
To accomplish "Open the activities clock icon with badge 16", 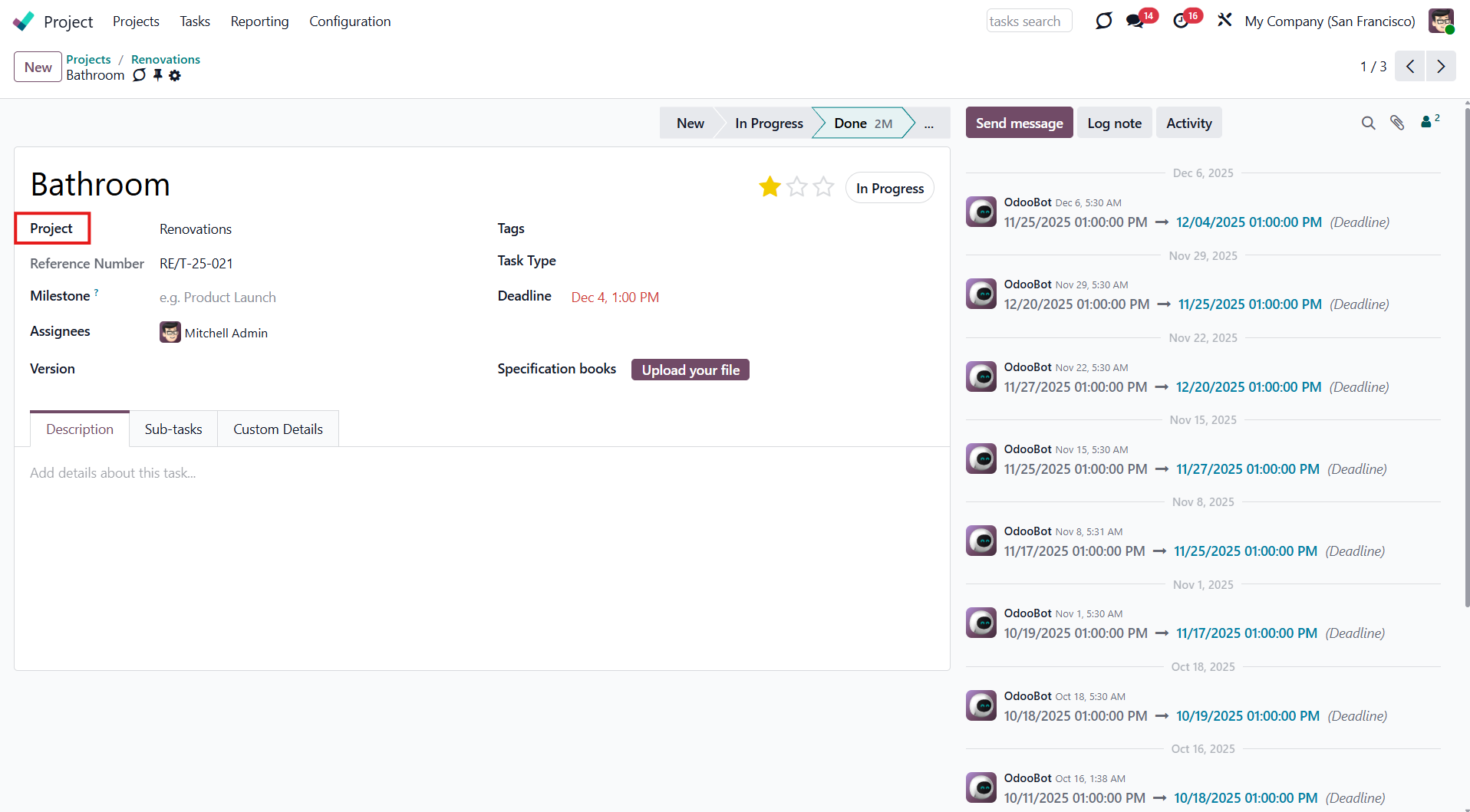I will pyautogui.click(x=1181, y=21).
